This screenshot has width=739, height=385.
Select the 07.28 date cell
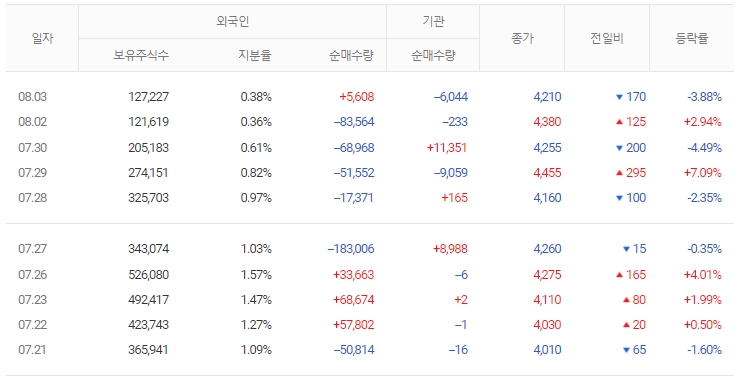tap(33, 197)
